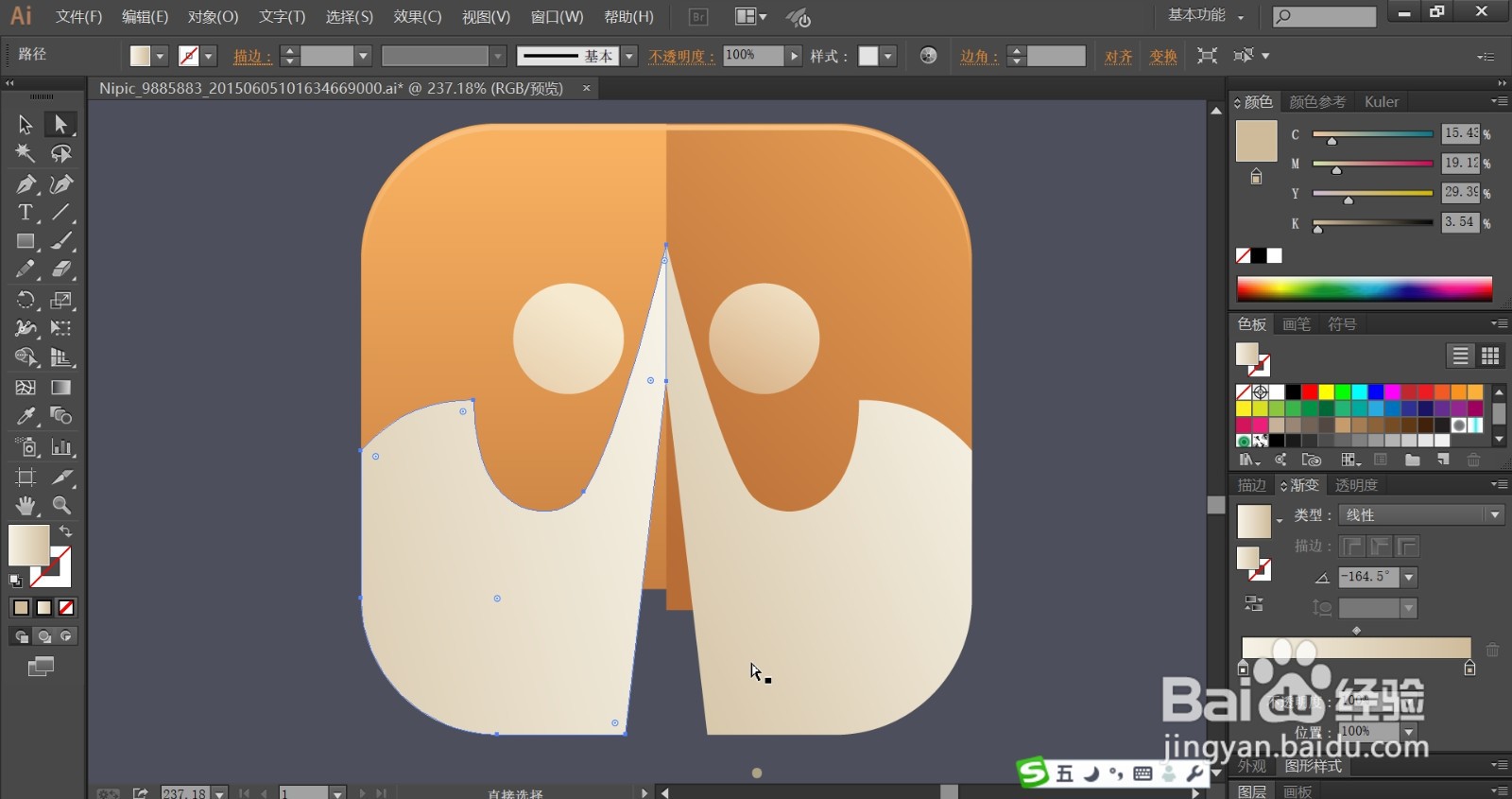Click the 对齐 link in control bar
Viewport: 1512px width, 799px height.
coord(1119,57)
